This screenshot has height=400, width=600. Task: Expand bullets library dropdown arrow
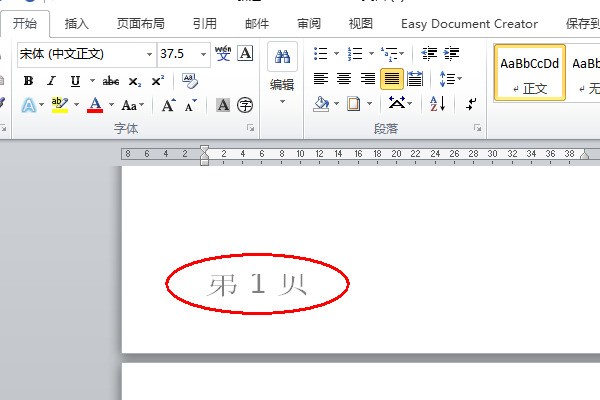click(x=336, y=53)
